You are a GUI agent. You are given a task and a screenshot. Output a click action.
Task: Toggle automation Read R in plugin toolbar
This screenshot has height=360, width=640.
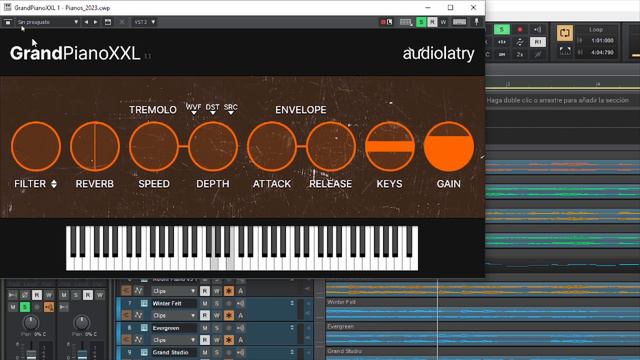coord(432,22)
